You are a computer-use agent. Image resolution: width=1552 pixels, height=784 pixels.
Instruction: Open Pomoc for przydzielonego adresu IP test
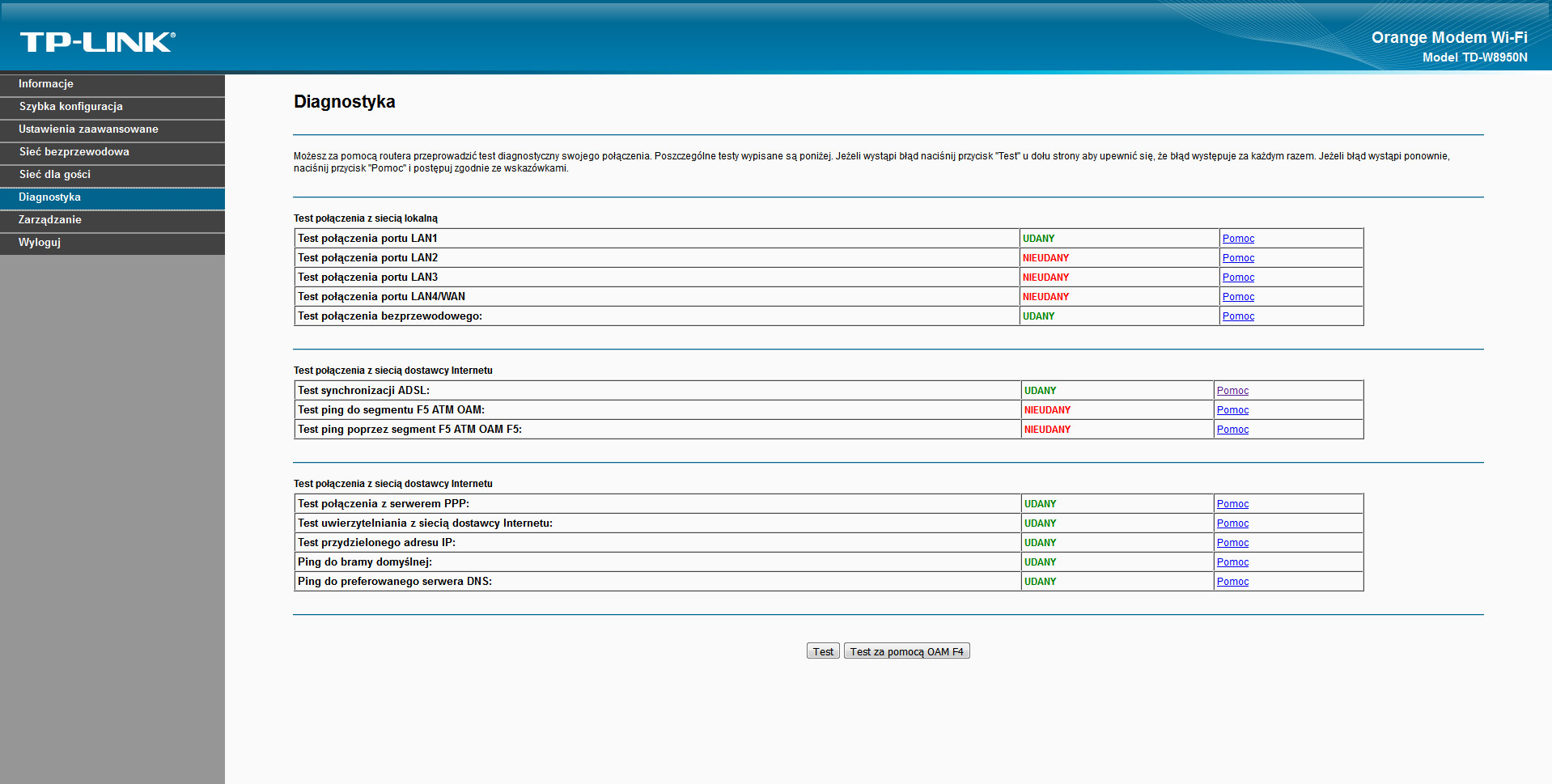[x=1232, y=543]
